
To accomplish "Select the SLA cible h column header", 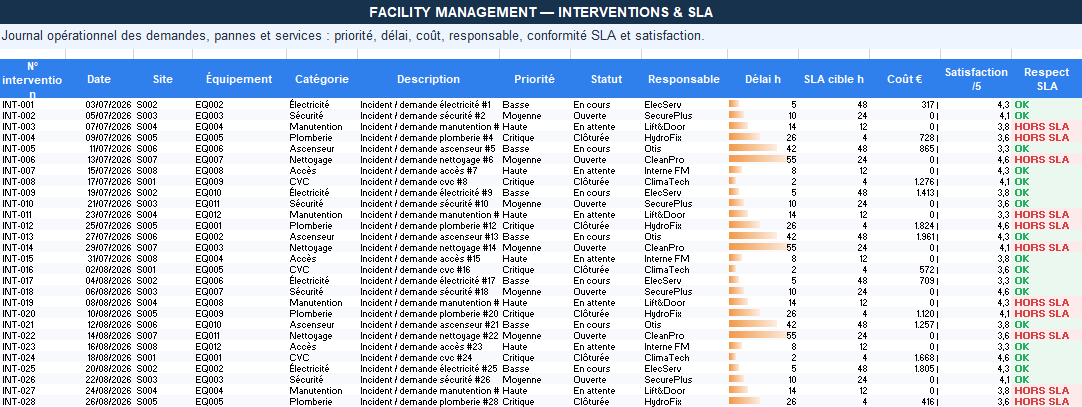I will (x=834, y=79).
